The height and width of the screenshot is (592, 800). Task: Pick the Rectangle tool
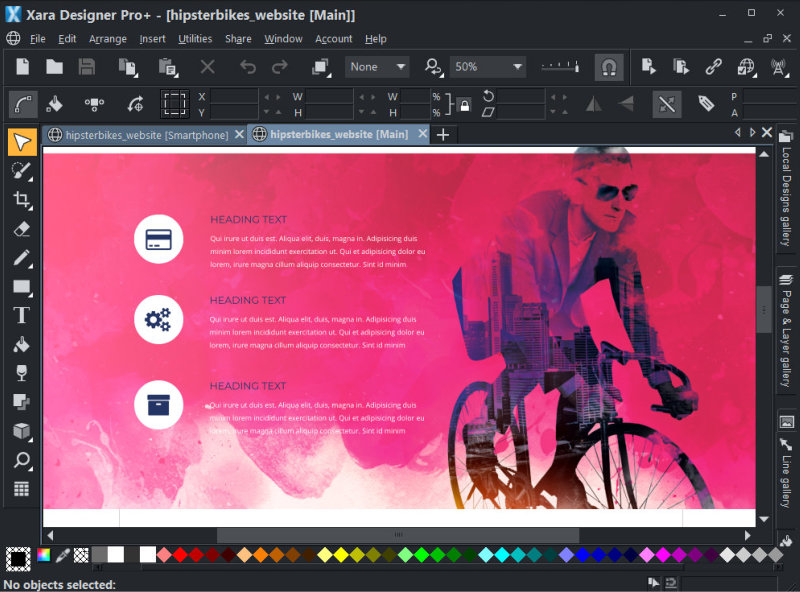pyautogui.click(x=22, y=286)
